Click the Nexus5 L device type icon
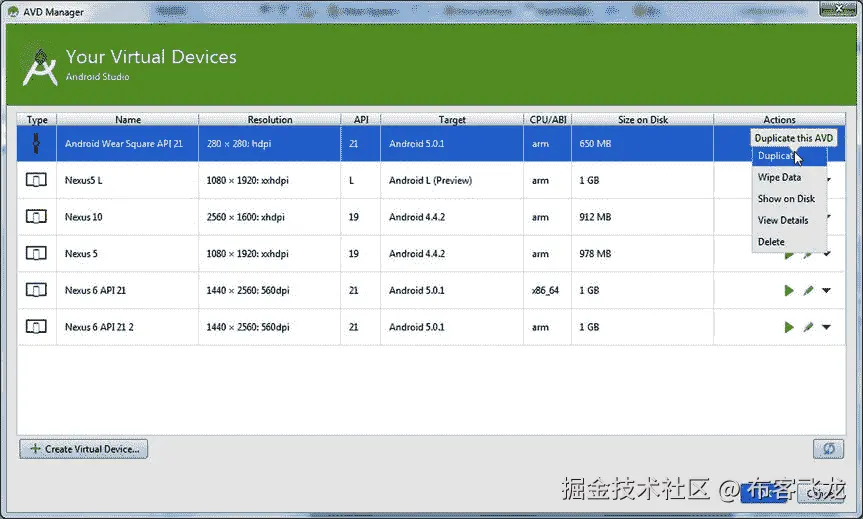This screenshot has height=519, width=863. point(36,180)
